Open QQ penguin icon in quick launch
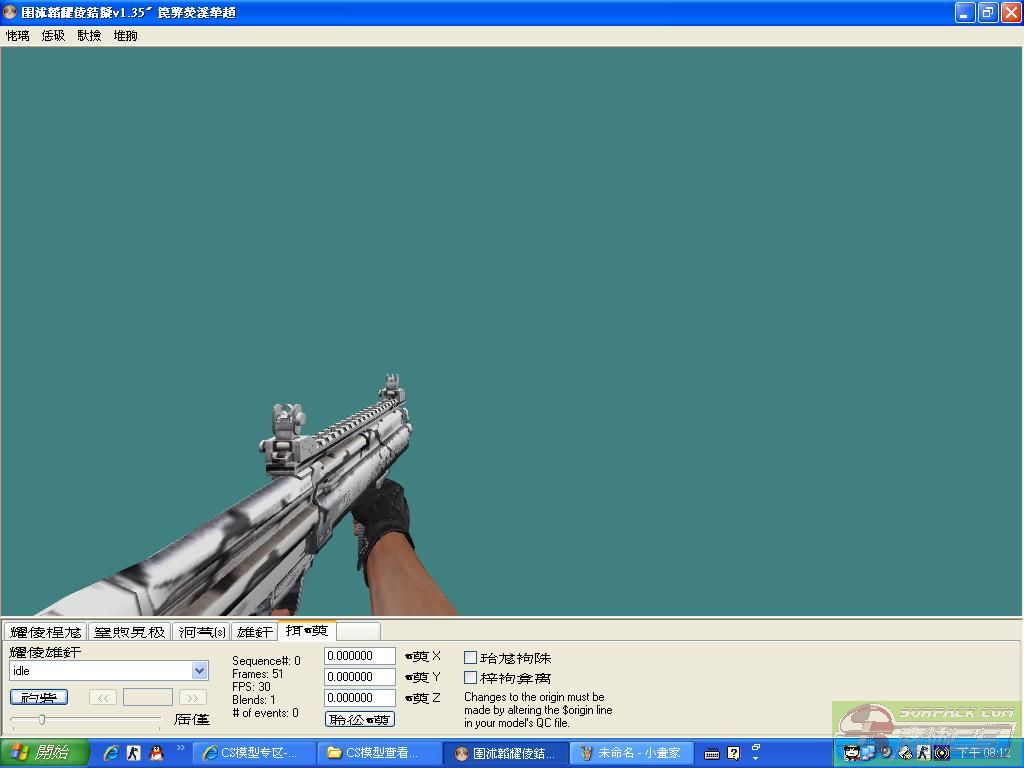Image resolution: width=1024 pixels, height=768 pixels. click(x=156, y=753)
